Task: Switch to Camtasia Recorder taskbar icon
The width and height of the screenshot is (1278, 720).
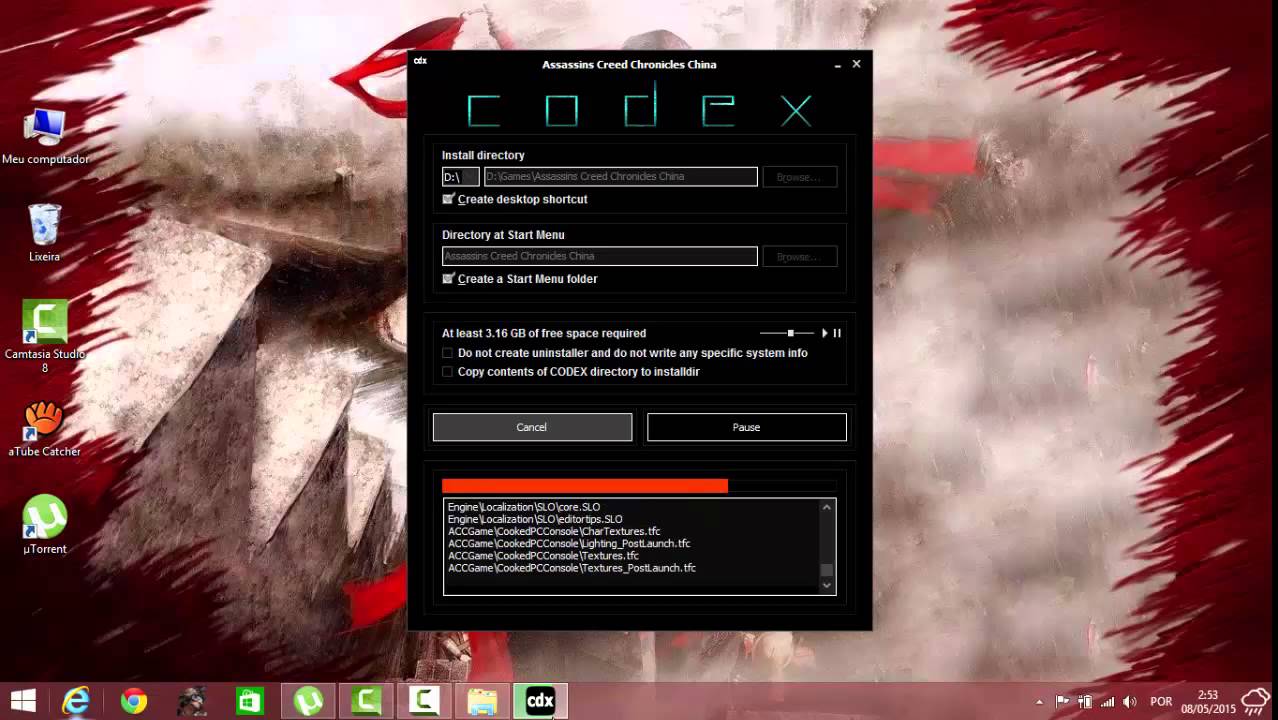Action: 424,701
